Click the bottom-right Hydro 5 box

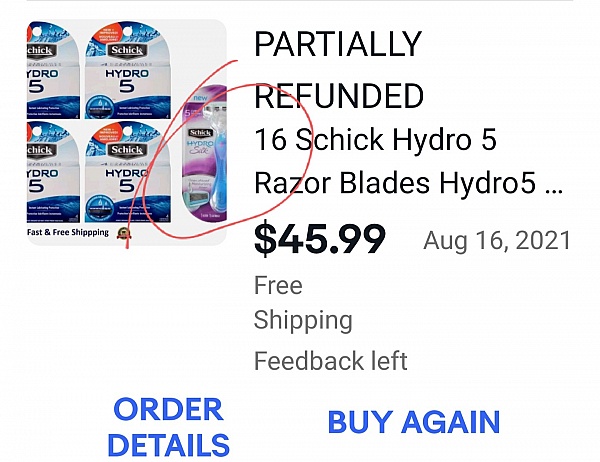point(127,172)
